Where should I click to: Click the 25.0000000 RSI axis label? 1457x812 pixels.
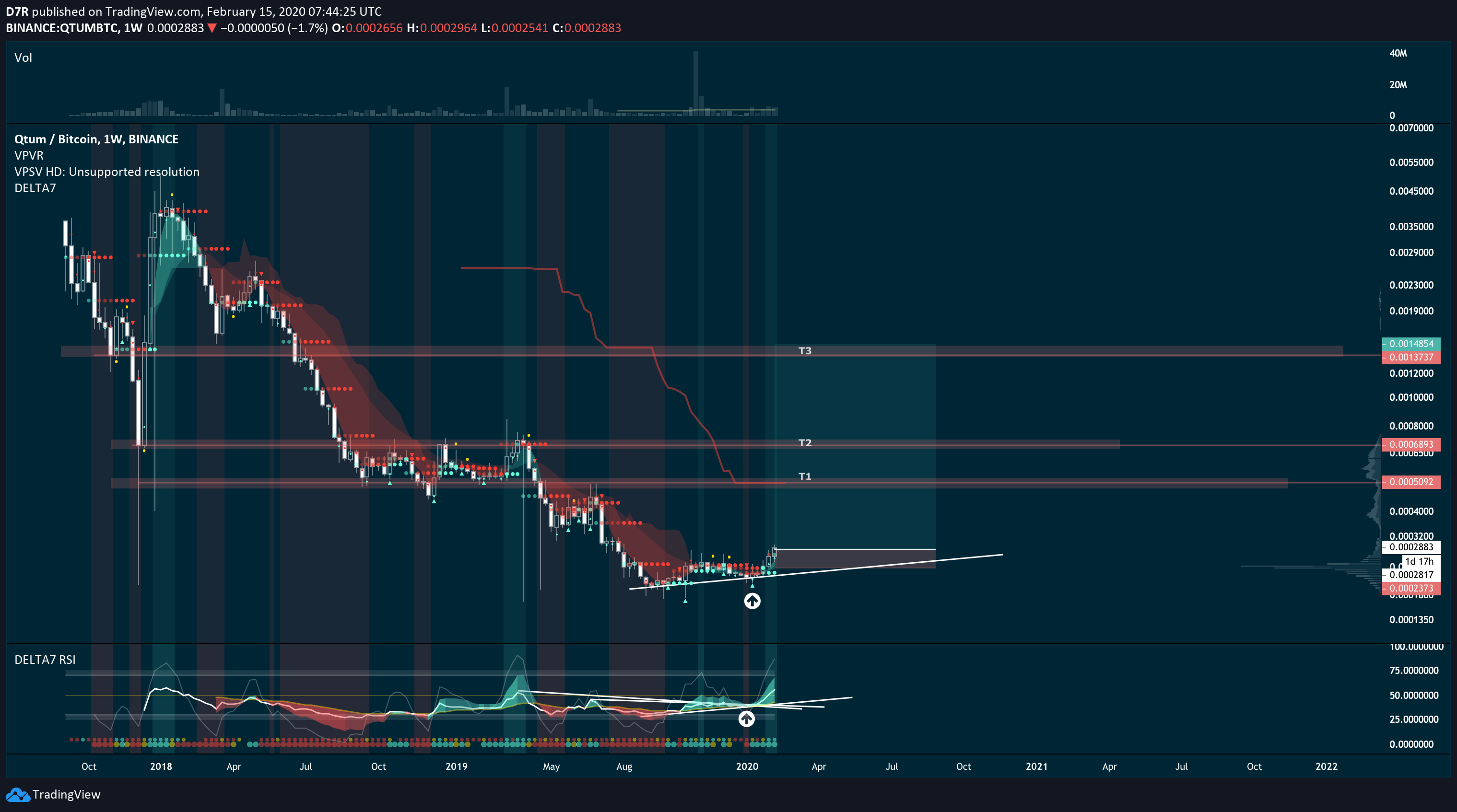pyautogui.click(x=1414, y=719)
